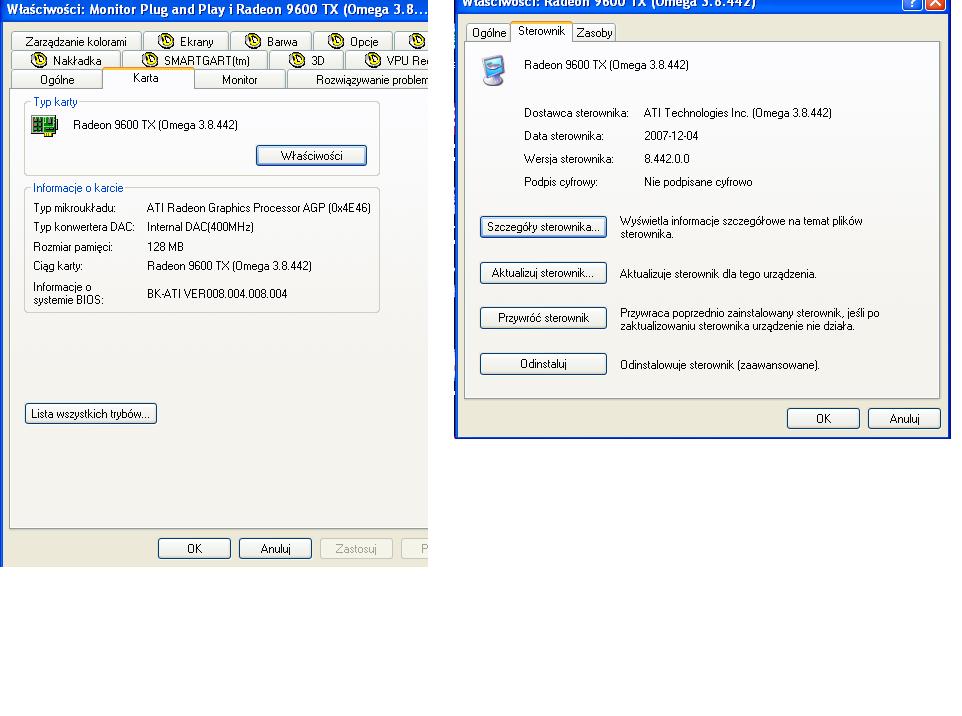
Task: Click Lista wszystkich trybów button
Action: (x=91, y=414)
